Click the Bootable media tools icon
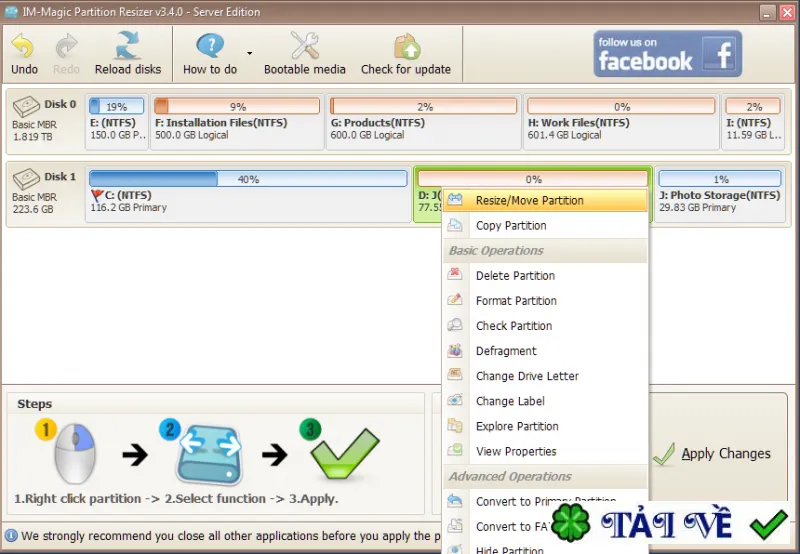Viewport: 800px width, 554px height. tap(305, 45)
